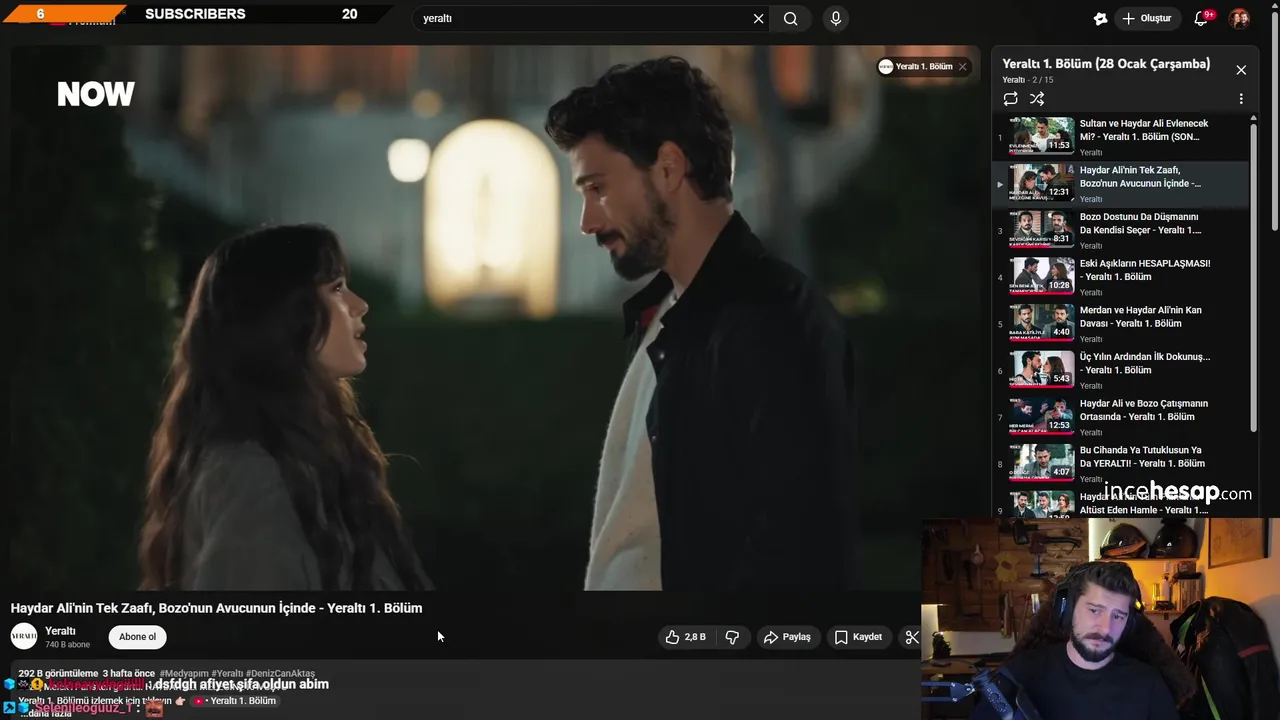The width and height of the screenshot is (1280, 720).
Task: Save the video with Kaydet
Action: click(x=858, y=637)
